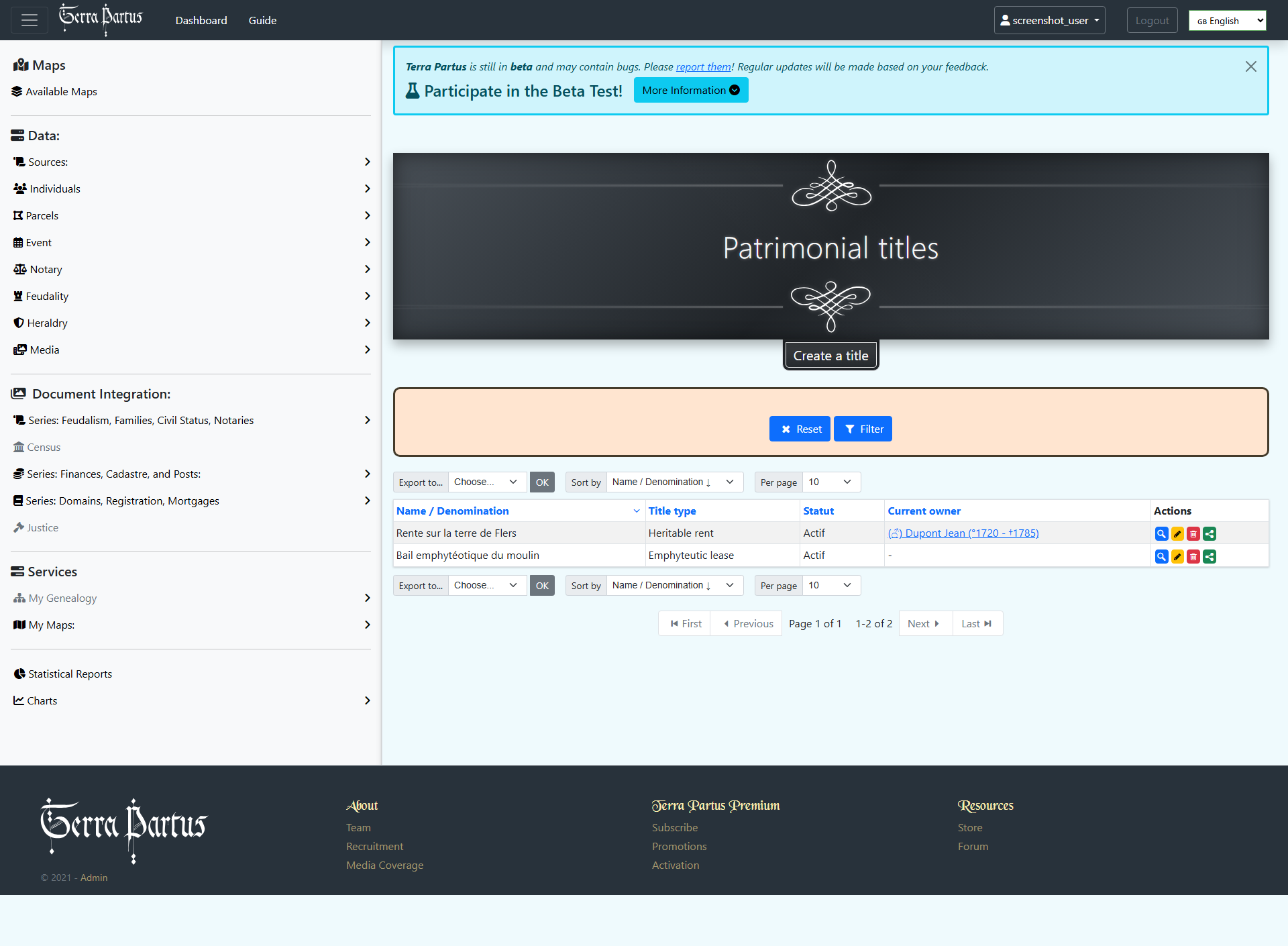1288x946 pixels.
Task: Edit the Rente sur la terre de Flers title
Action: 1177,534
